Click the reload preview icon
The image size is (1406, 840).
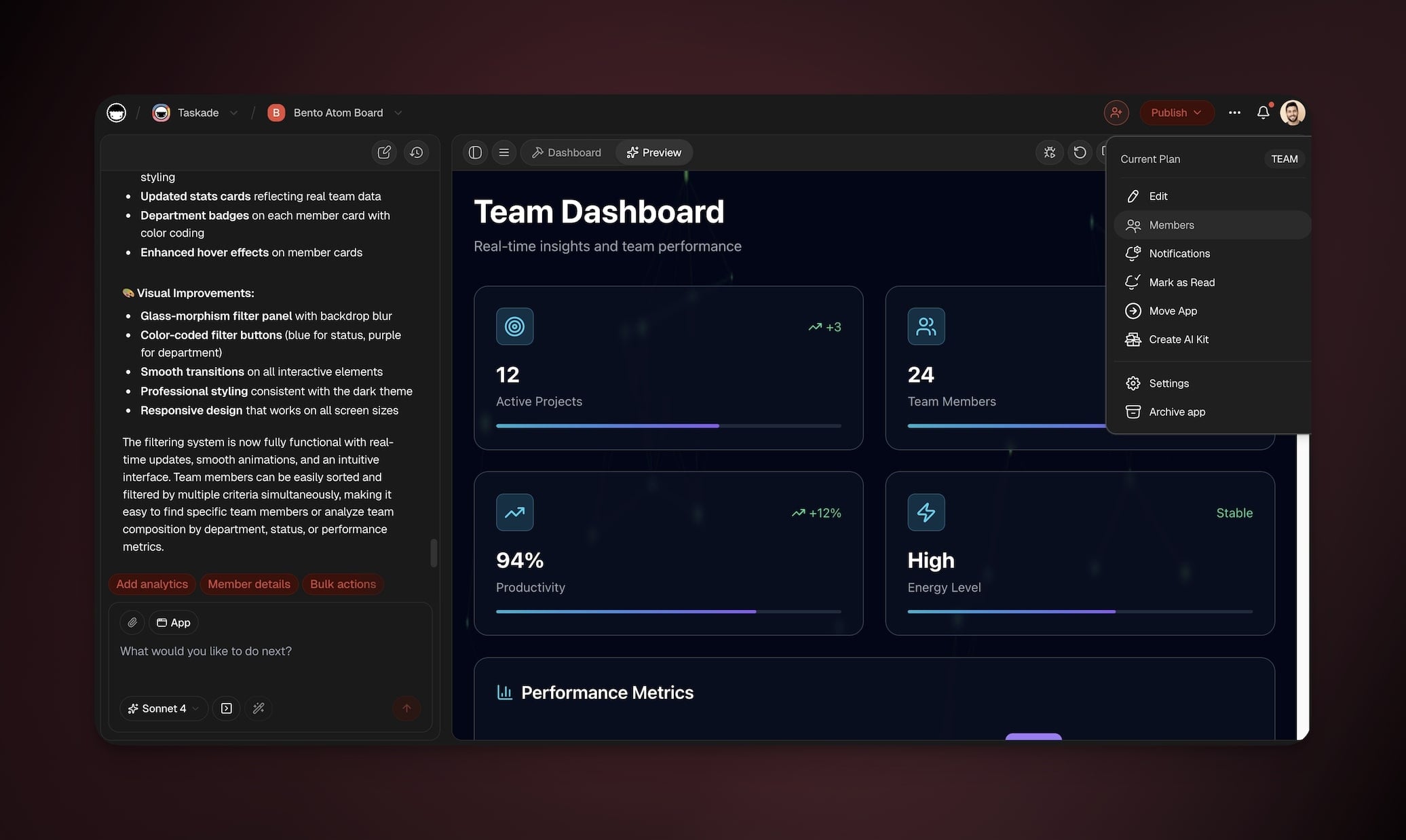1080,152
